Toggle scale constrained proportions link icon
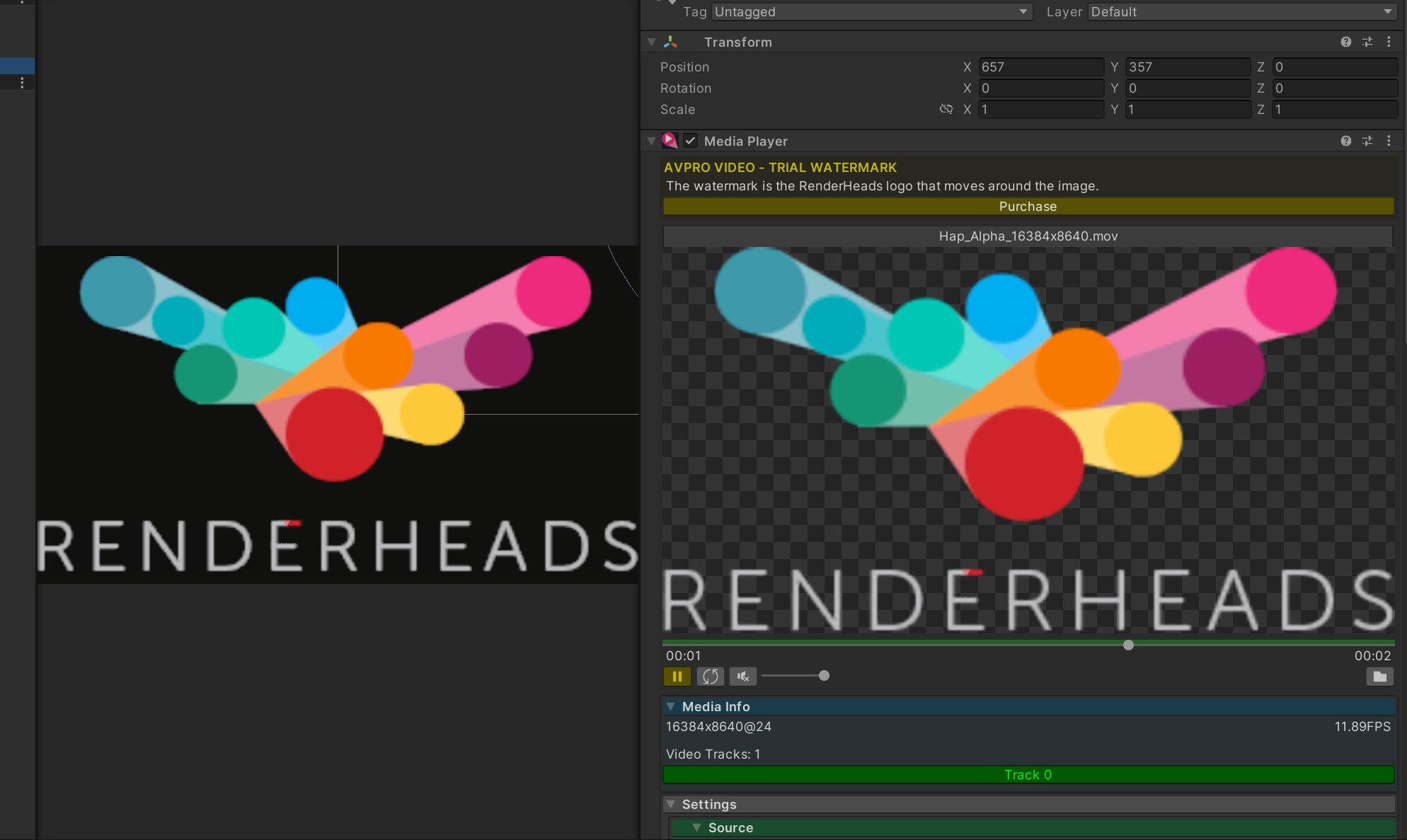This screenshot has width=1407, height=840. coord(946,109)
